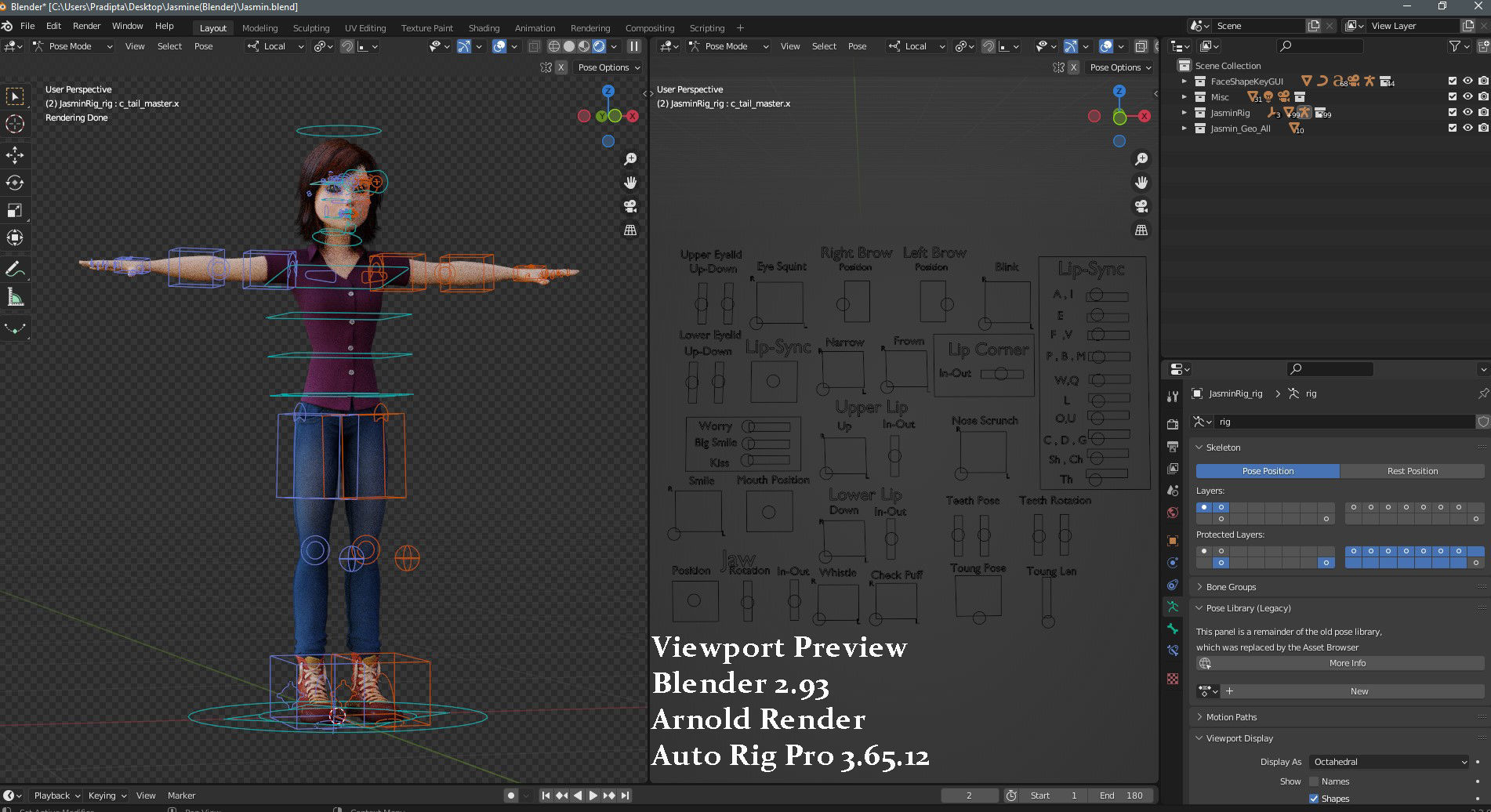Image resolution: width=1491 pixels, height=812 pixels.
Task: Select the Scale tool in left toolbar
Action: tap(15, 210)
